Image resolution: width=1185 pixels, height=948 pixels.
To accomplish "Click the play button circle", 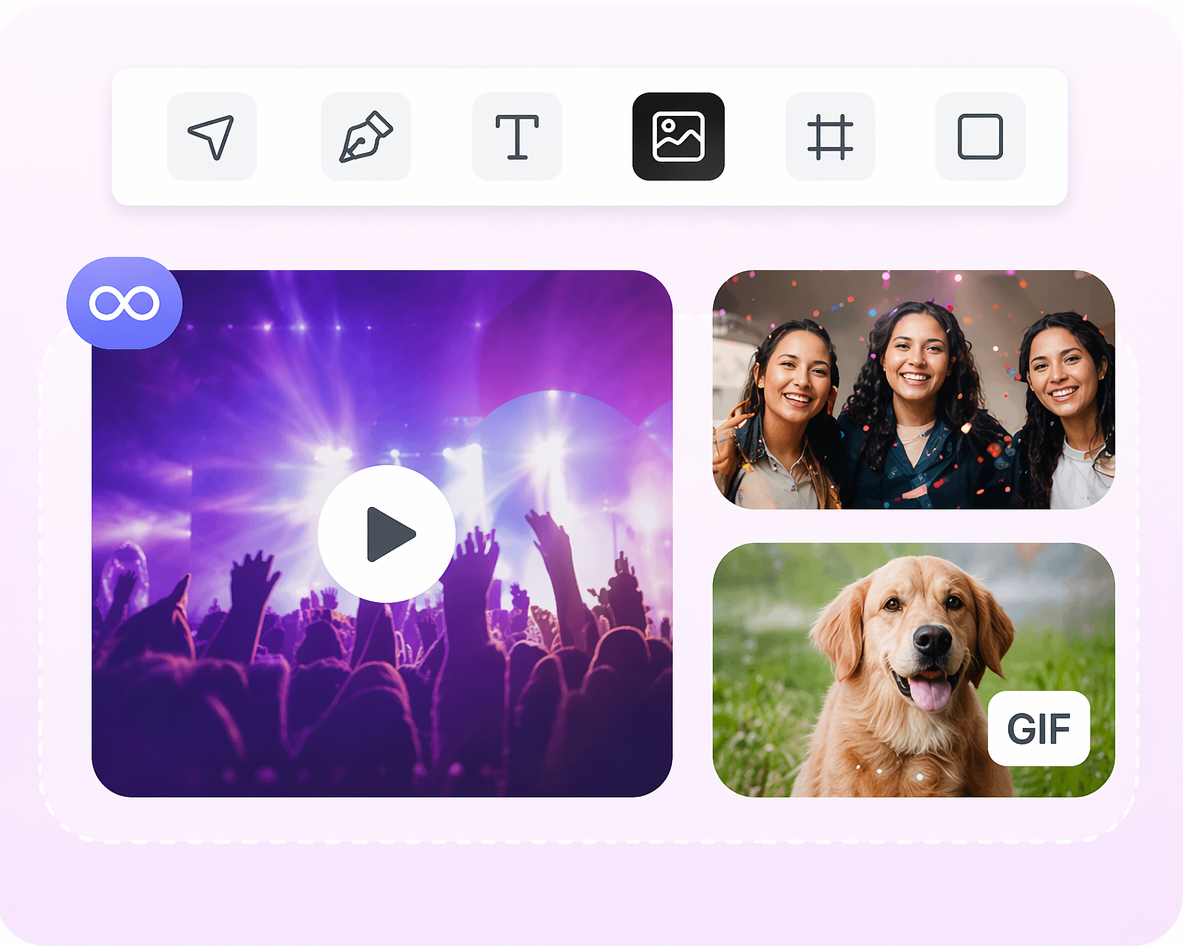I will click(387, 534).
